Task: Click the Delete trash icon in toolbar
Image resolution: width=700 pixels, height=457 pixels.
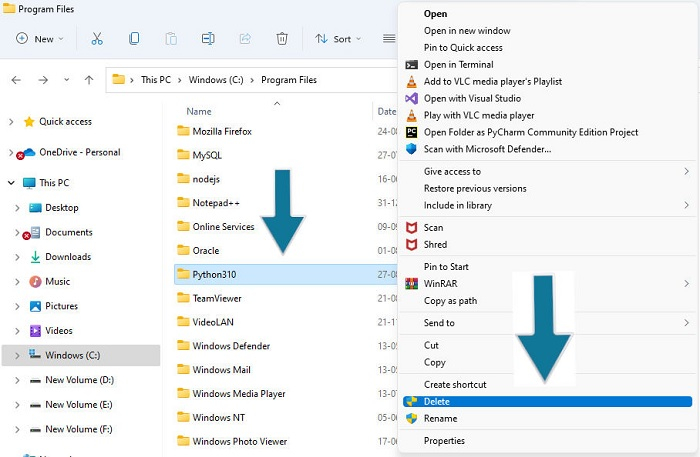Action: click(x=282, y=39)
